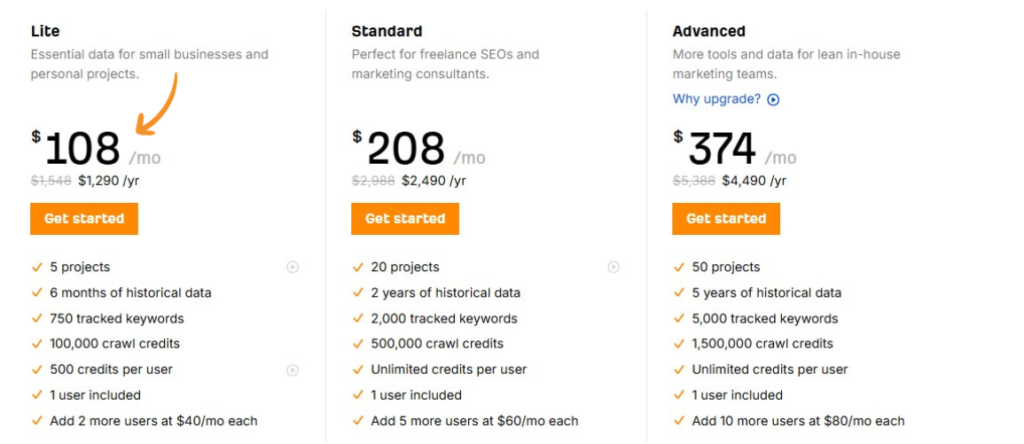Screen dimensions: 1024x444
Task: Click the Advanced plan heading
Action: click(x=709, y=31)
